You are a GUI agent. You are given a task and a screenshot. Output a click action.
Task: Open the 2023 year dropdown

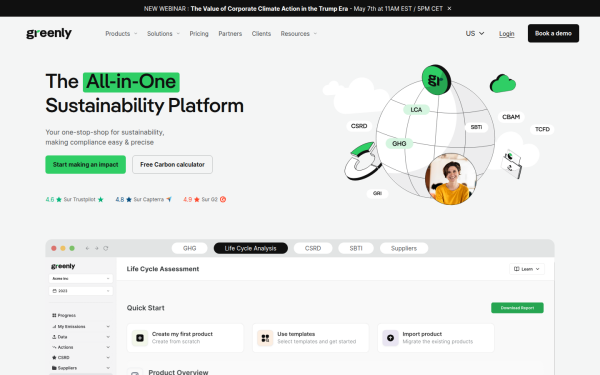click(81, 291)
